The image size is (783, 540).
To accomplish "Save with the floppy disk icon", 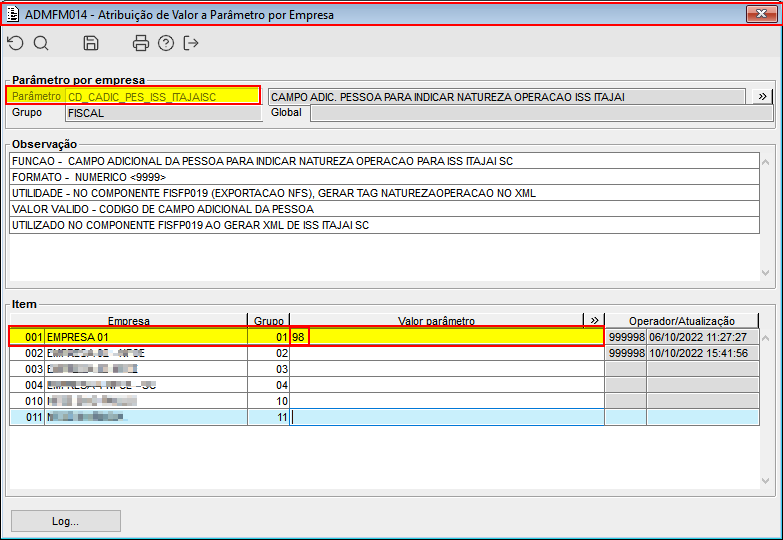I will (x=90, y=43).
